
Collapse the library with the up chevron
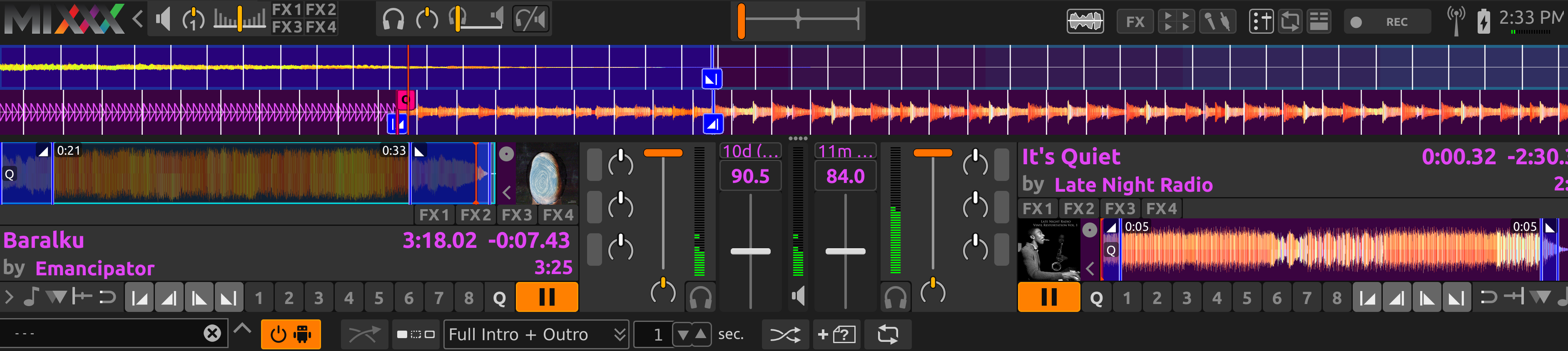pyautogui.click(x=242, y=329)
